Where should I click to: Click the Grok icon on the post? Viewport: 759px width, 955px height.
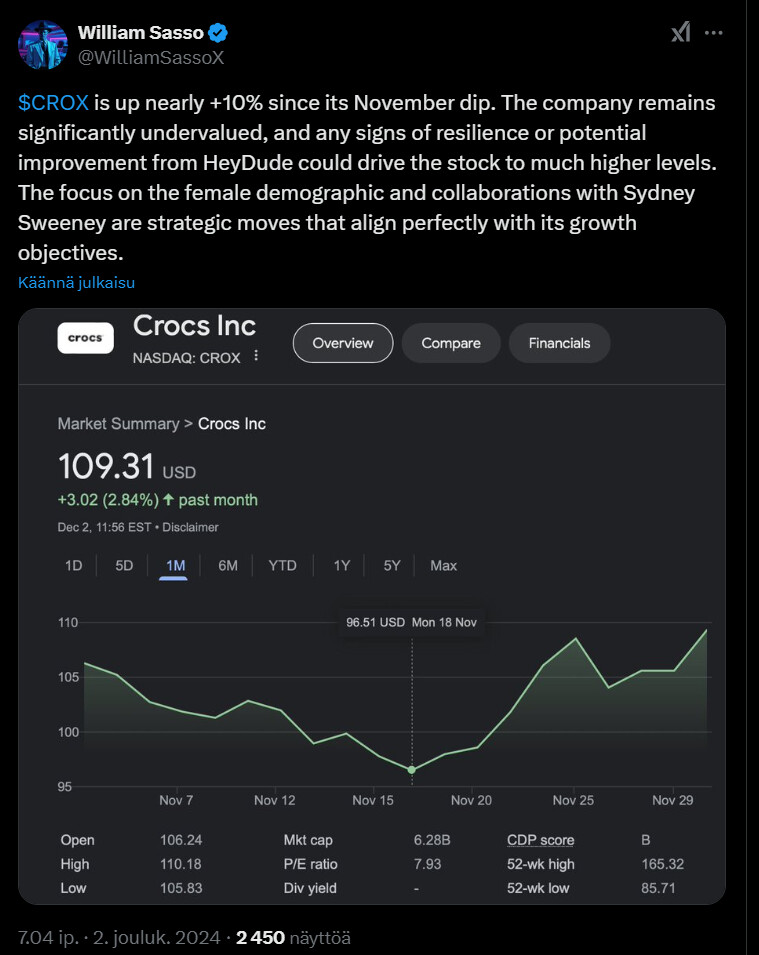click(680, 33)
